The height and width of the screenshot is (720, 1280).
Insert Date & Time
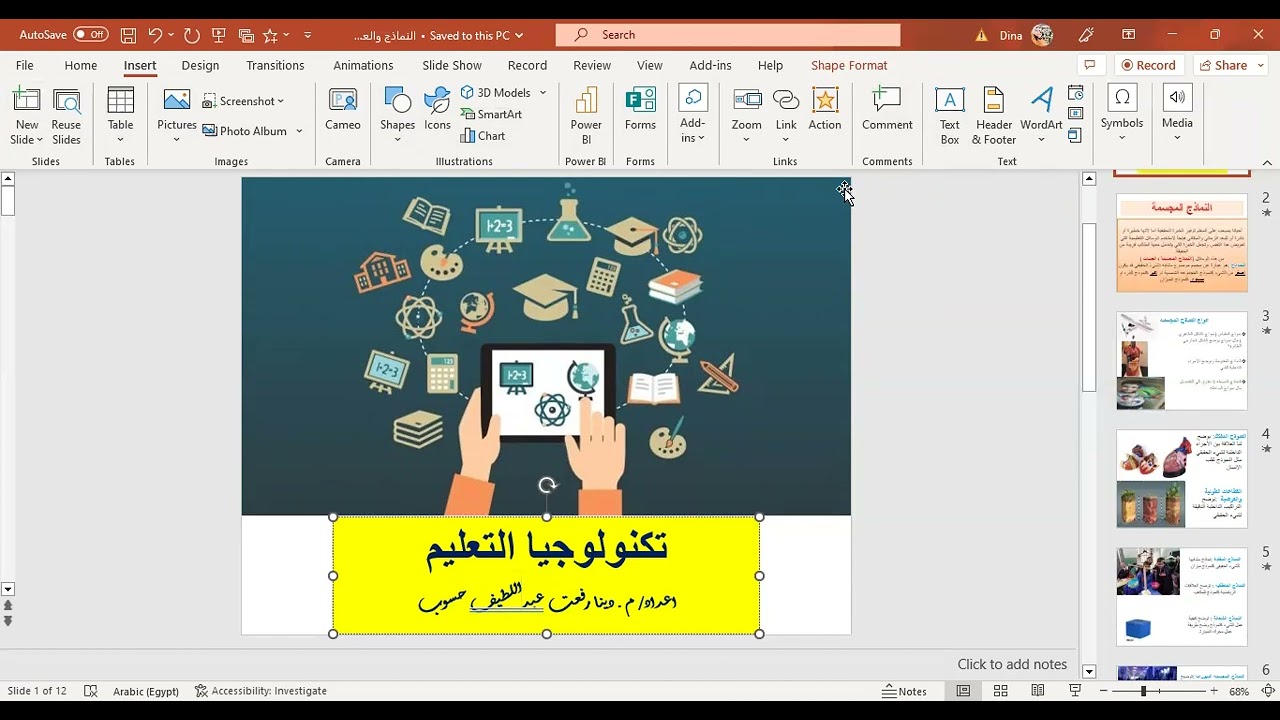(1076, 93)
